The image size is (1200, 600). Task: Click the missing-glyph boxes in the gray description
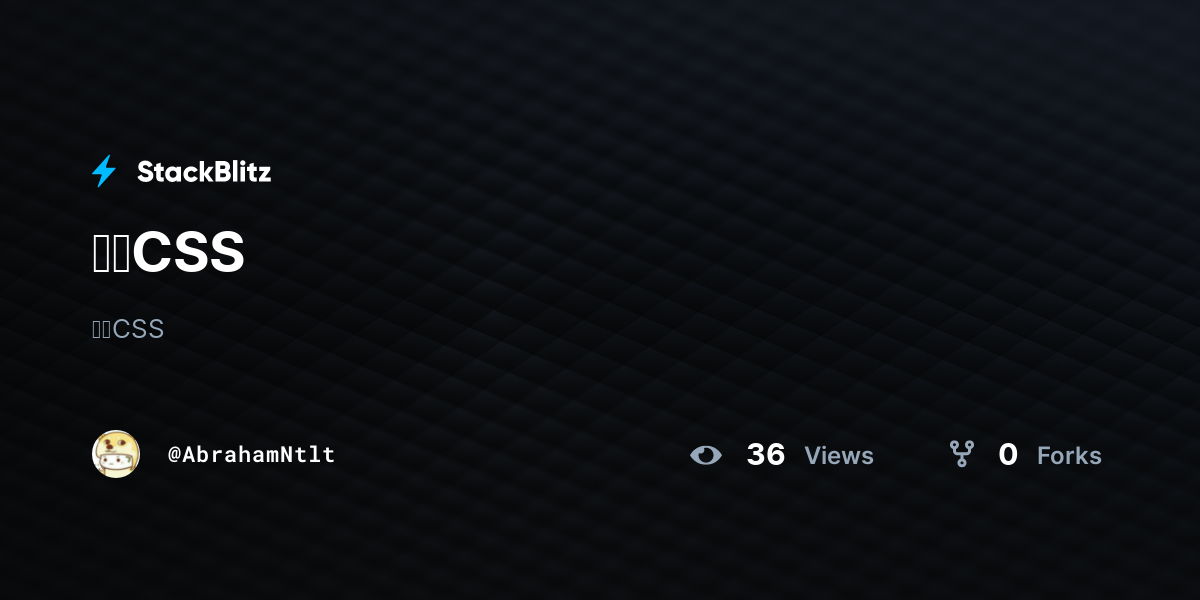101,329
